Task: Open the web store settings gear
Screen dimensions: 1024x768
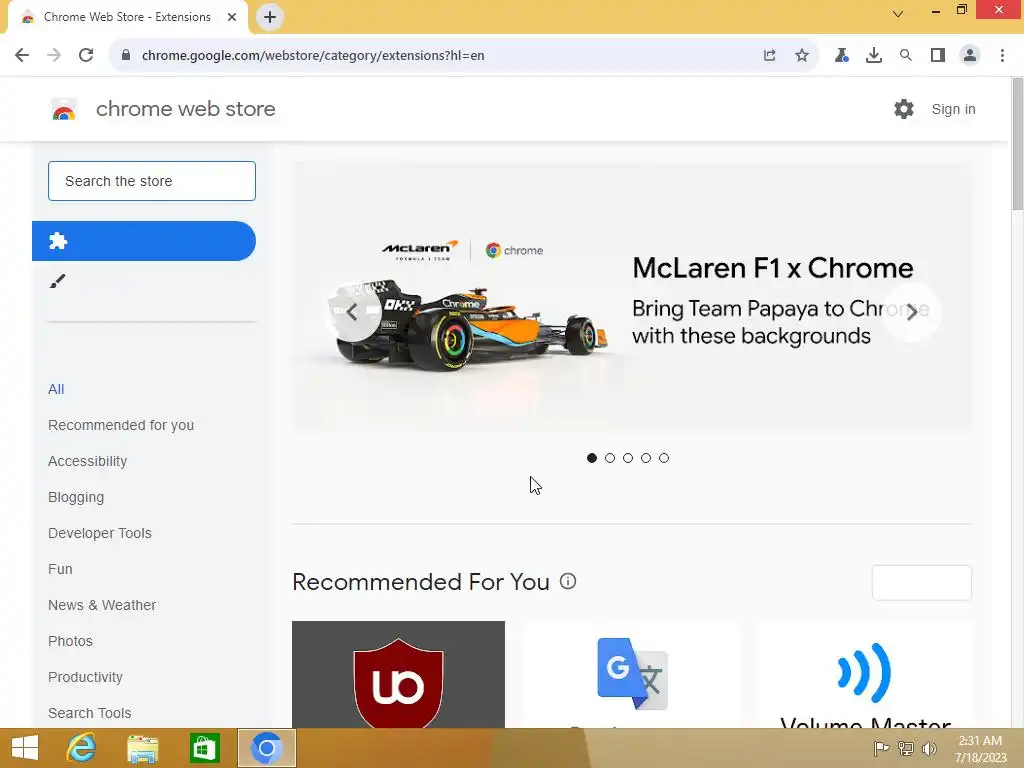Action: [x=904, y=109]
